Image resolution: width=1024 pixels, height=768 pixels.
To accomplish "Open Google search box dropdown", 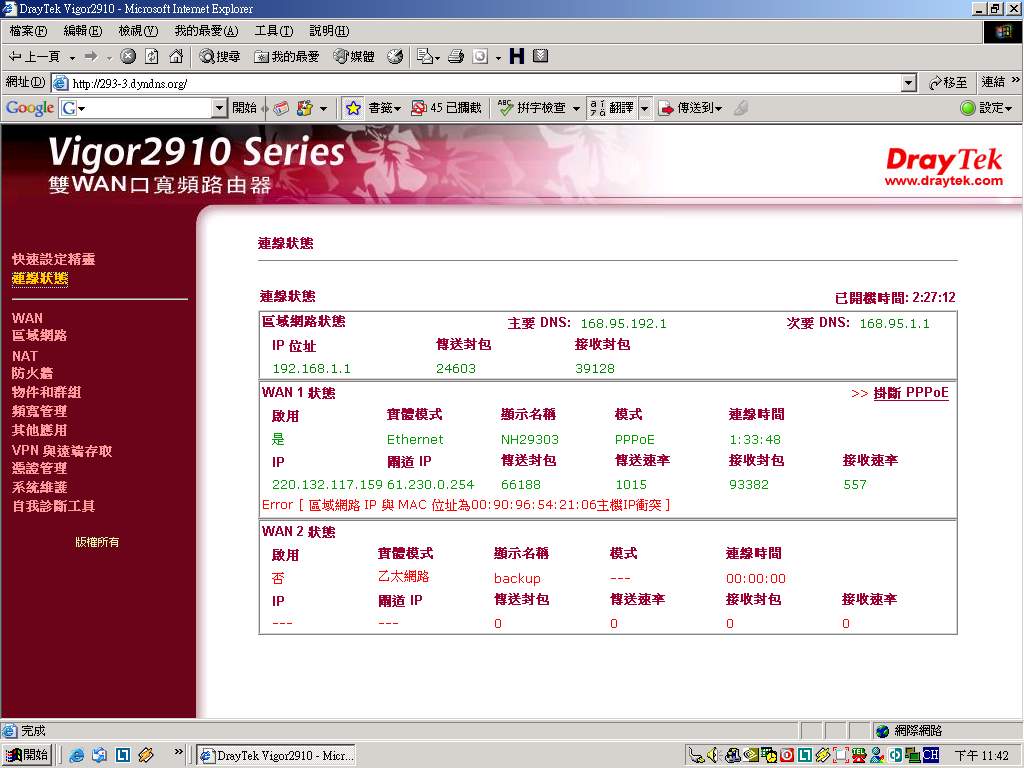I will 219,108.
